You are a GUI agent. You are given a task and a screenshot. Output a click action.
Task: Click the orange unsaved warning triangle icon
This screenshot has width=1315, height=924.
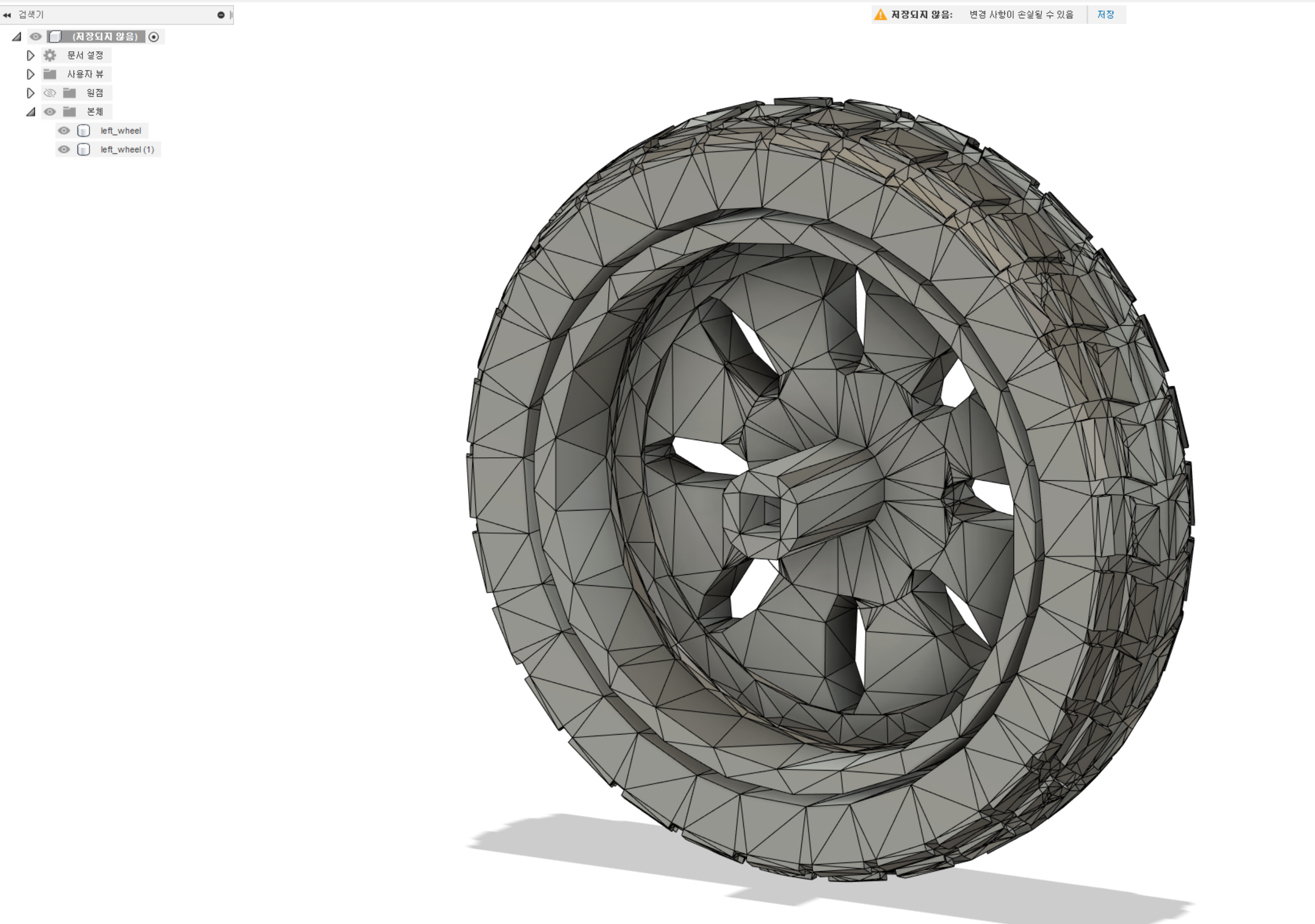click(x=880, y=15)
